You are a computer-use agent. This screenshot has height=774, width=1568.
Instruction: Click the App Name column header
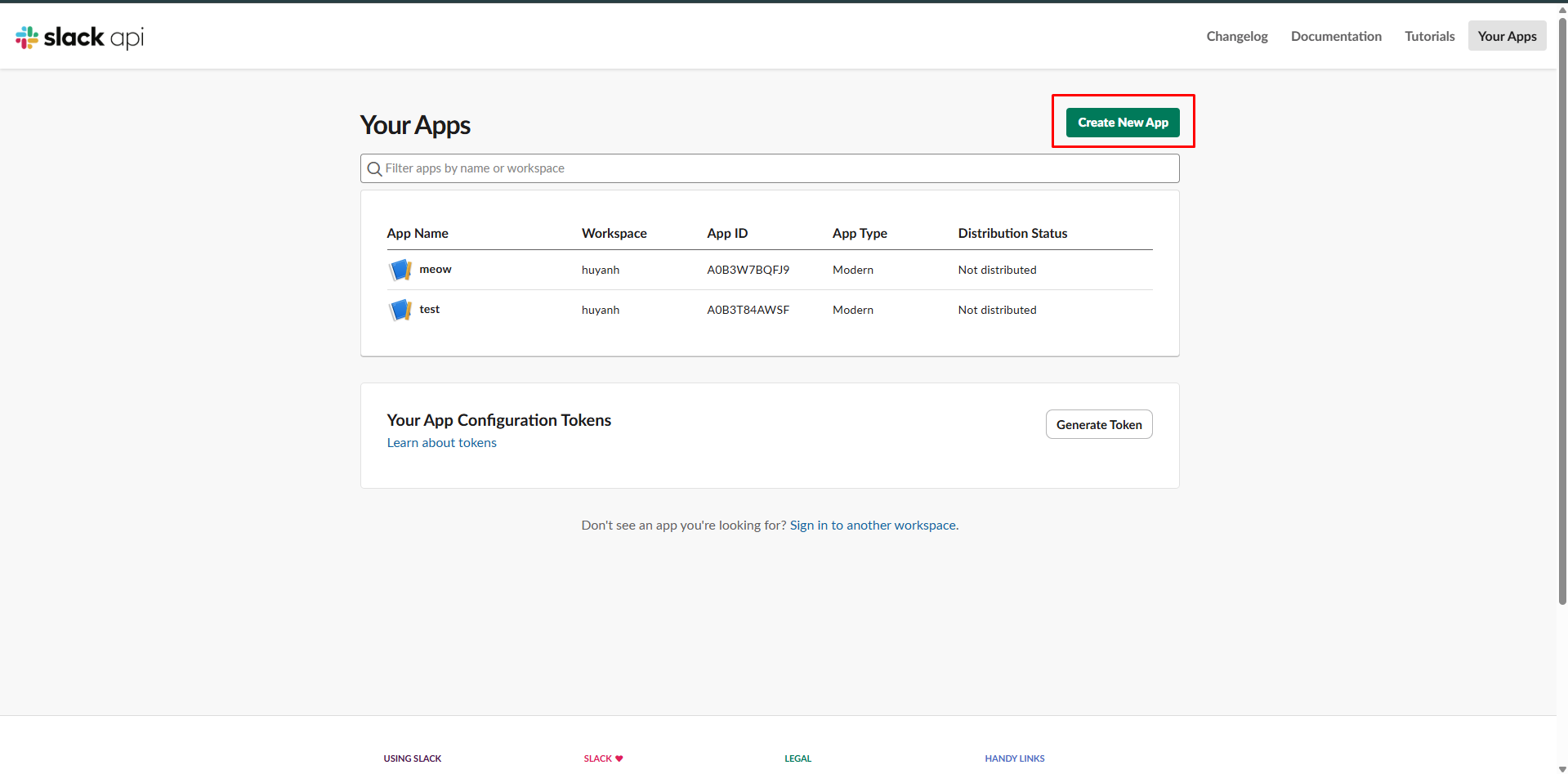click(x=418, y=233)
